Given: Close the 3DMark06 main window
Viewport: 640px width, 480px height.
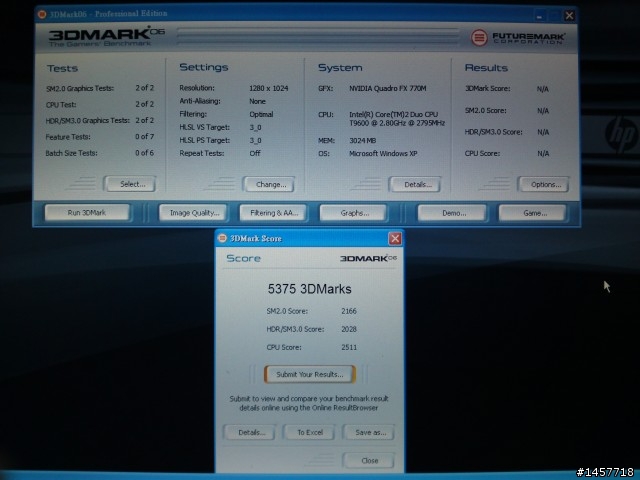Looking at the screenshot, I should click(569, 16).
